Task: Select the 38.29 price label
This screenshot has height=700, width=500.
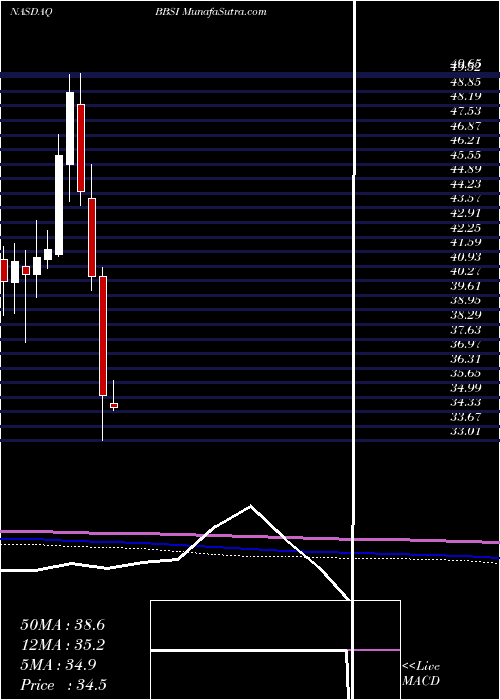Action: pyautogui.click(x=465, y=315)
